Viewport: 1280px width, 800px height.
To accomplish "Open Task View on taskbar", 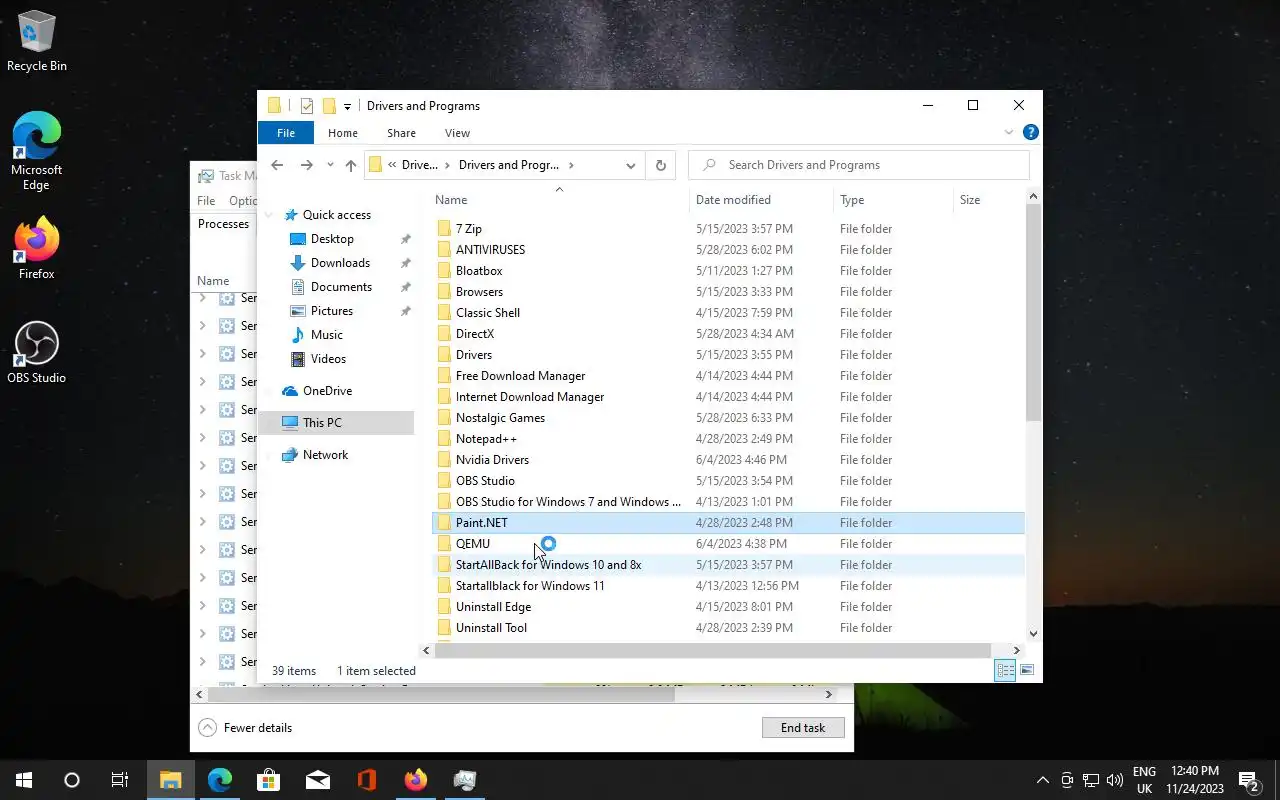I will [119, 780].
